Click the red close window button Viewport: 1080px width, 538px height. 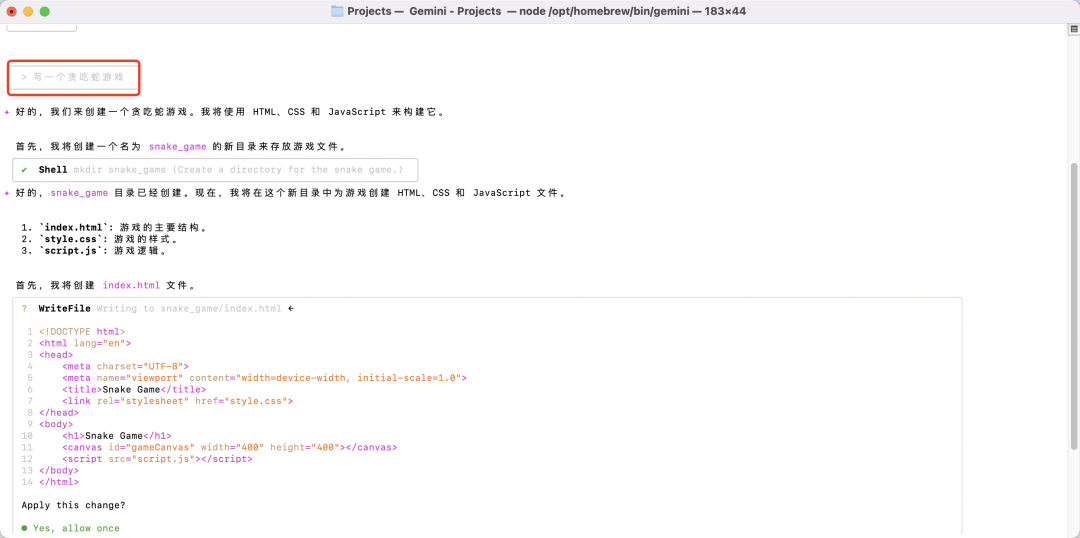(x=12, y=12)
